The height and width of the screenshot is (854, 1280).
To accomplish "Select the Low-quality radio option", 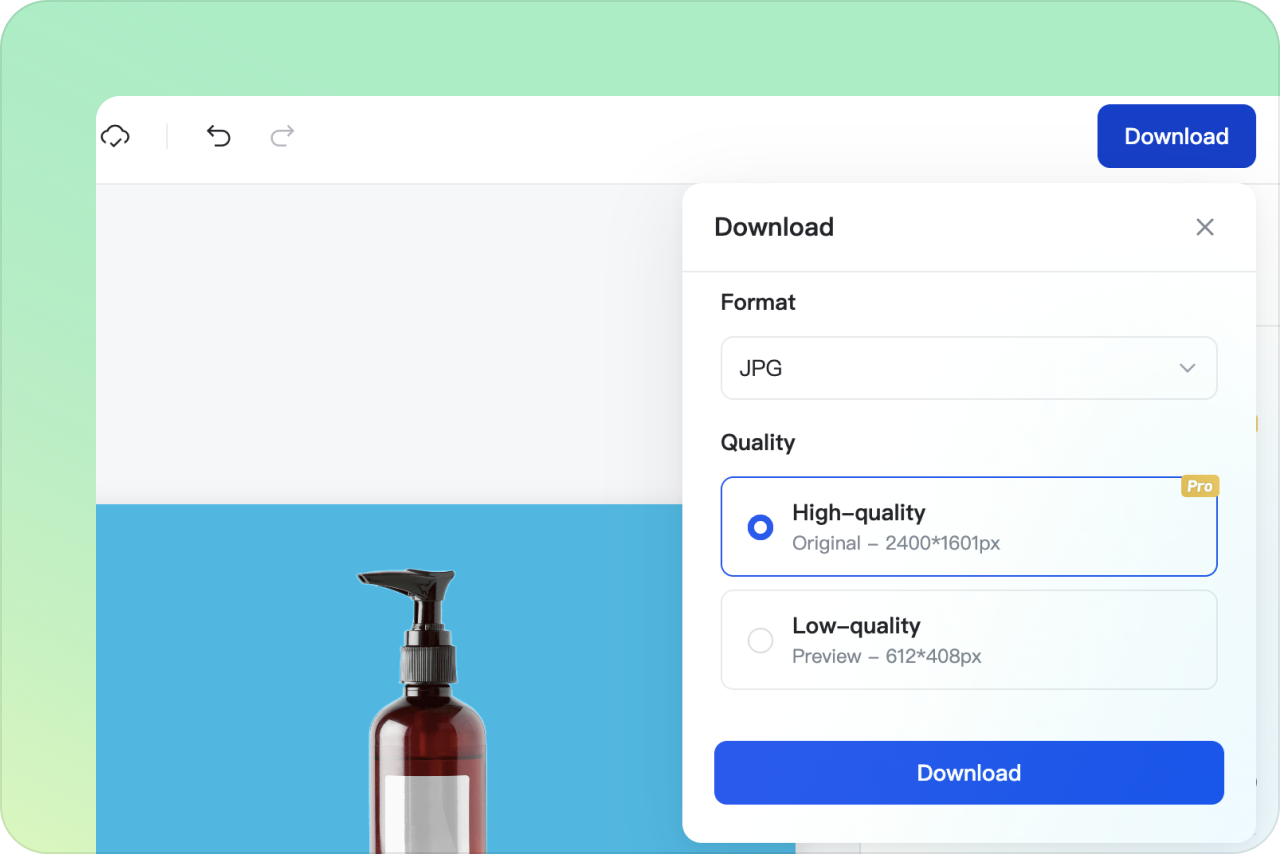I will click(x=761, y=640).
